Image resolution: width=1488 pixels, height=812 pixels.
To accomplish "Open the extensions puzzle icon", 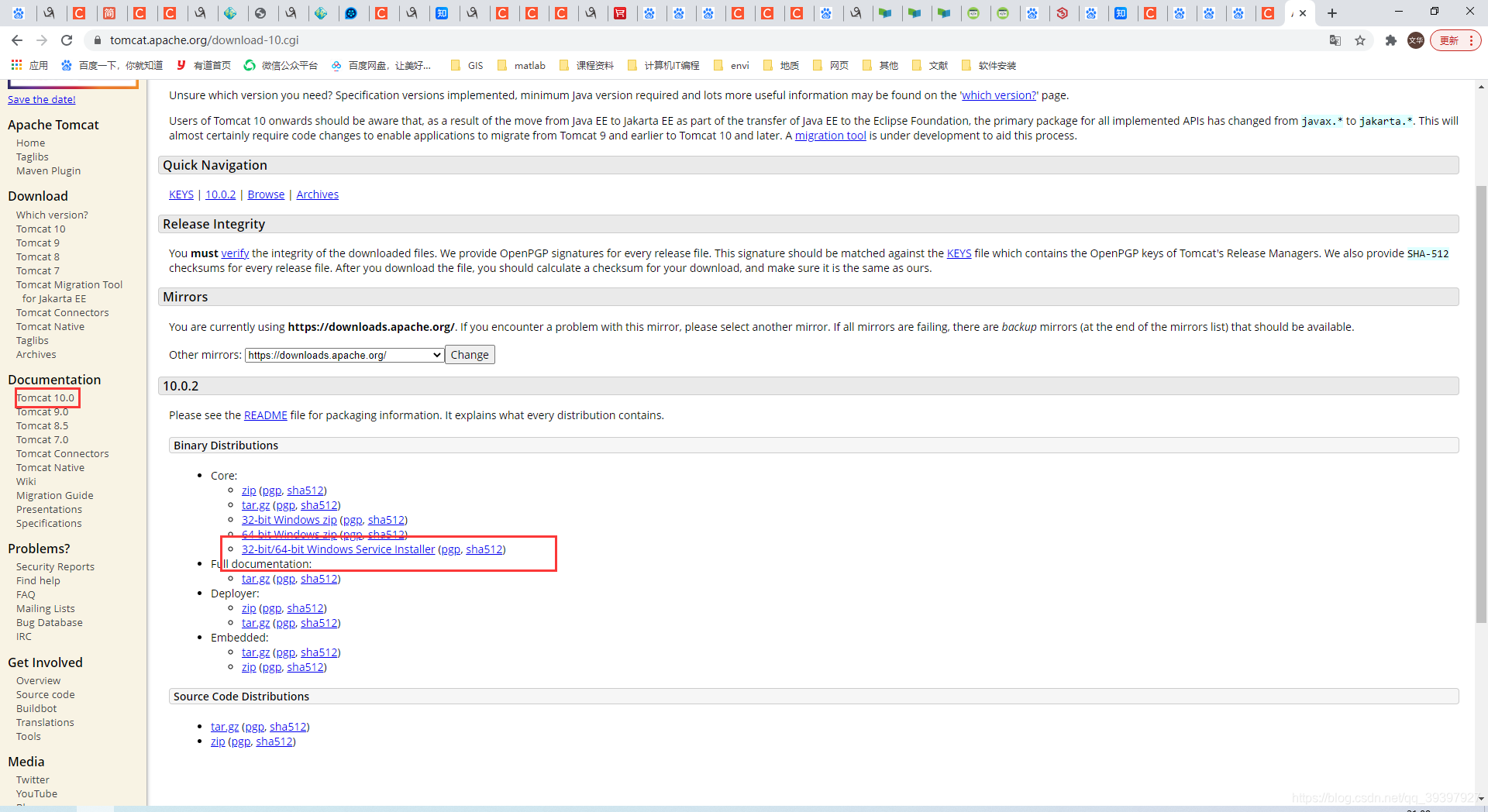I will click(x=1391, y=40).
